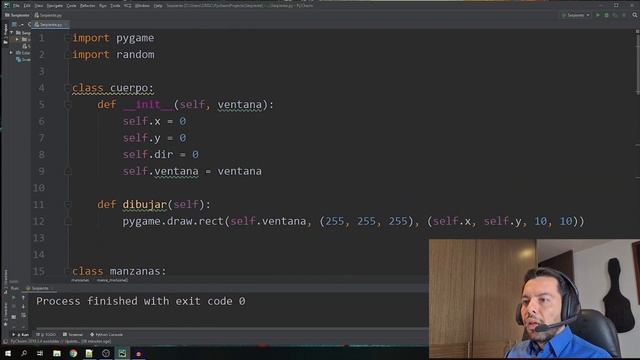Open the Tools menu
The height and width of the screenshot is (360, 640).
click(116, 6)
